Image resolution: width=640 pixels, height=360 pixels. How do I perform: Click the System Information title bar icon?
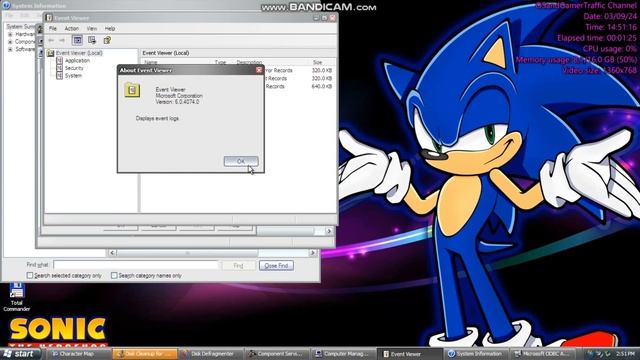6,5
